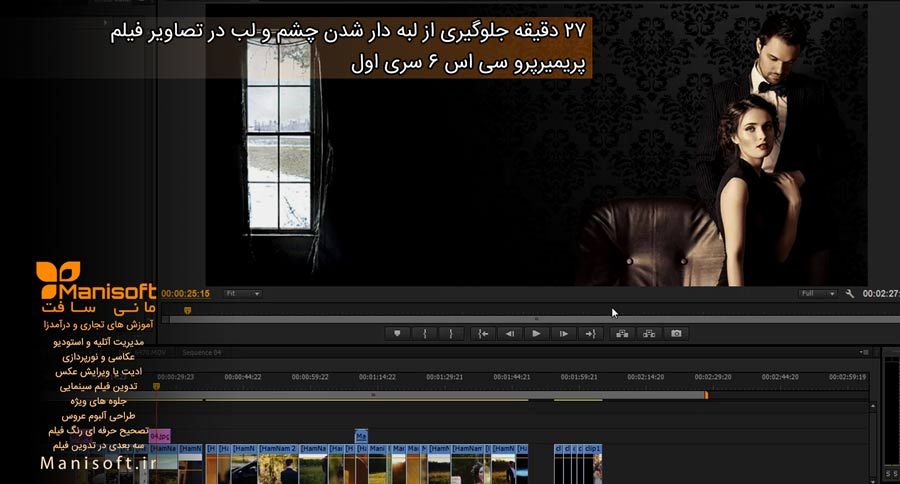Click the Mark In bracket button
Screen dimensions: 900x484
[x=425, y=334]
